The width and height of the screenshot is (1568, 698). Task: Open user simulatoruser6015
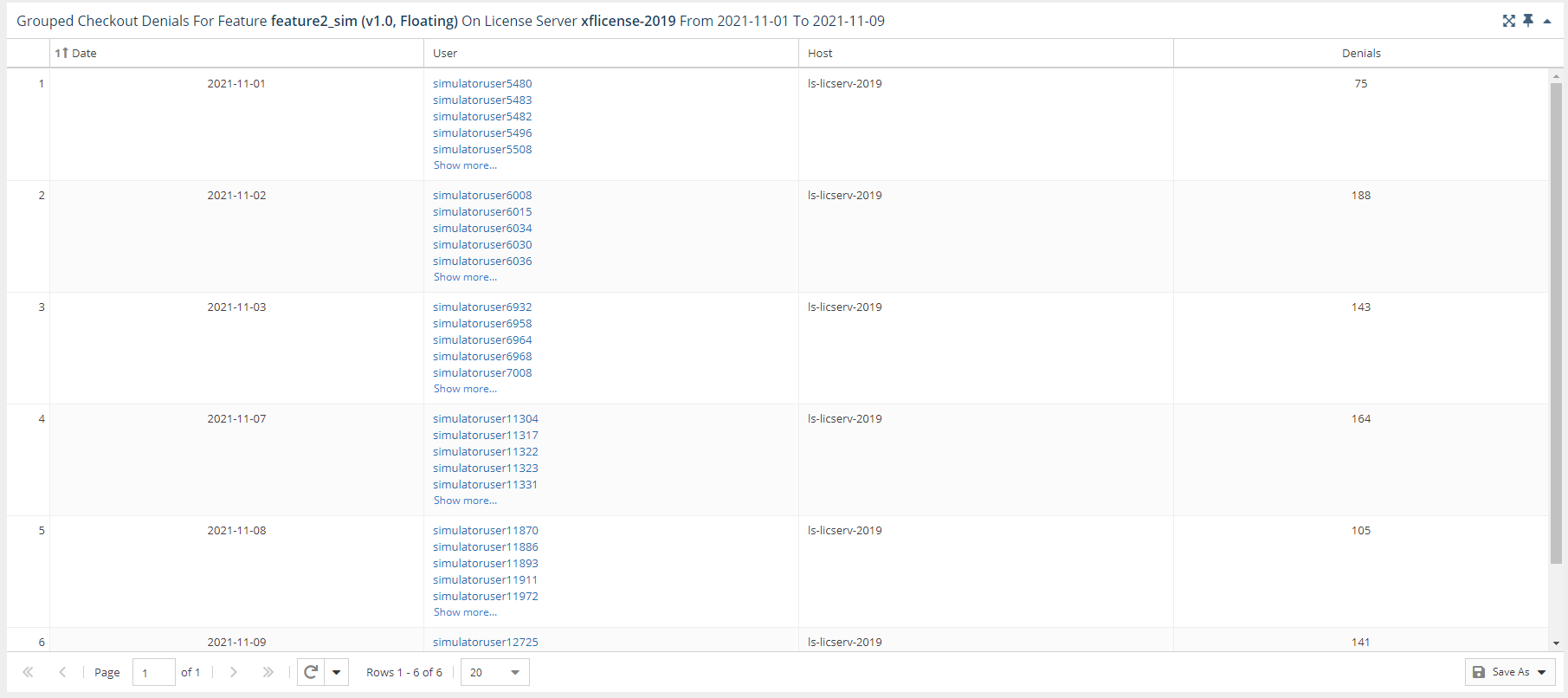(482, 212)
